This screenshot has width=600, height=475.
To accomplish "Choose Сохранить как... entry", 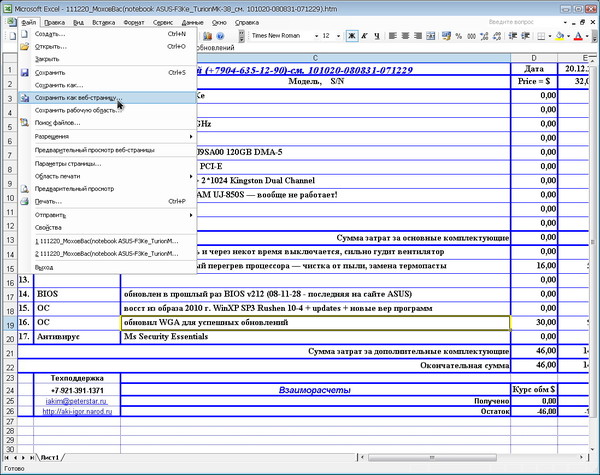I will [108, 85].
